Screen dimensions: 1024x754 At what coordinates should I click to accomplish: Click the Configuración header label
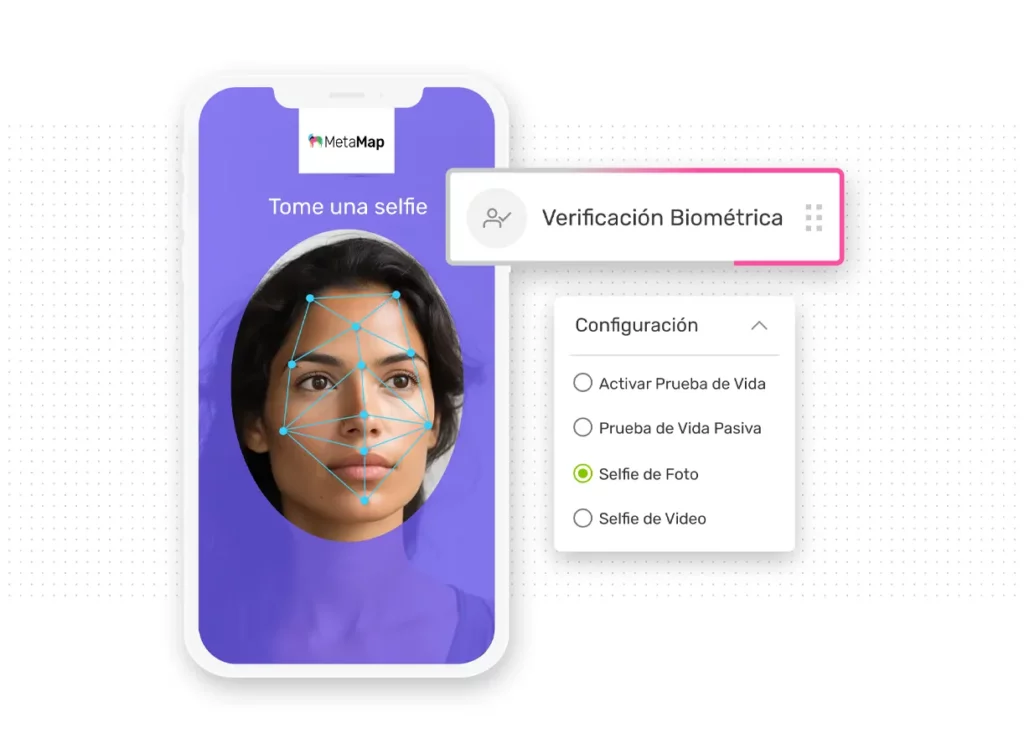pyautogui.click(x=636, y=325)
